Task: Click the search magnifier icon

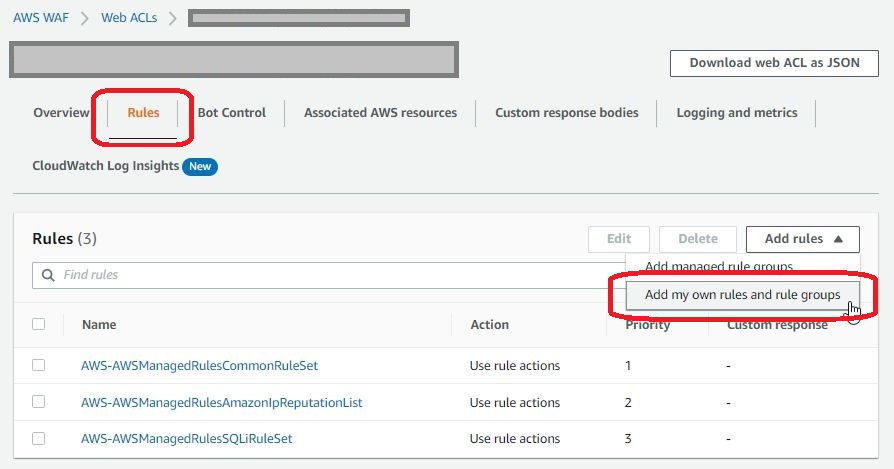Action: tap(48, 275)
